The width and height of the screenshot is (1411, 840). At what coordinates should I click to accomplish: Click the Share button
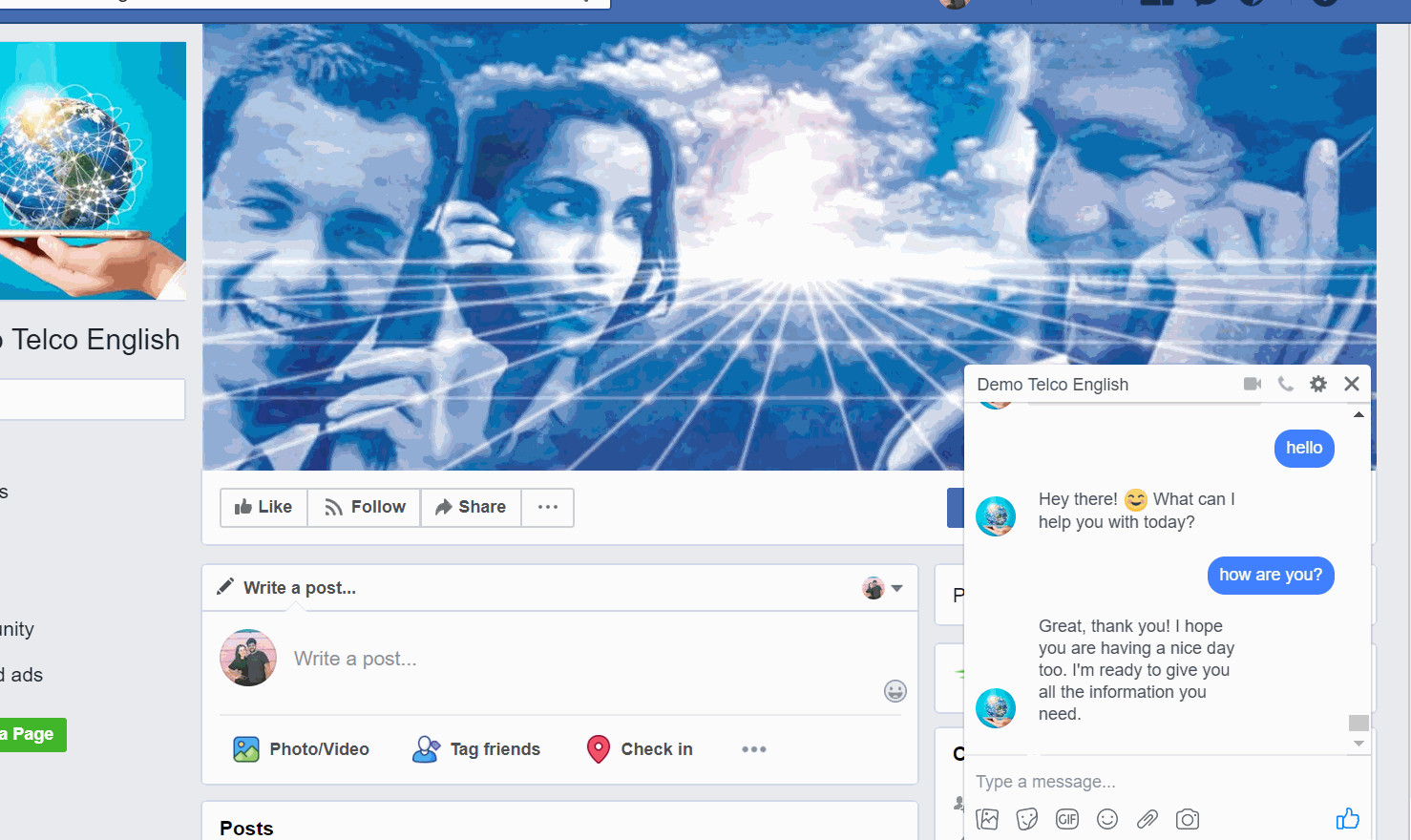471,507
